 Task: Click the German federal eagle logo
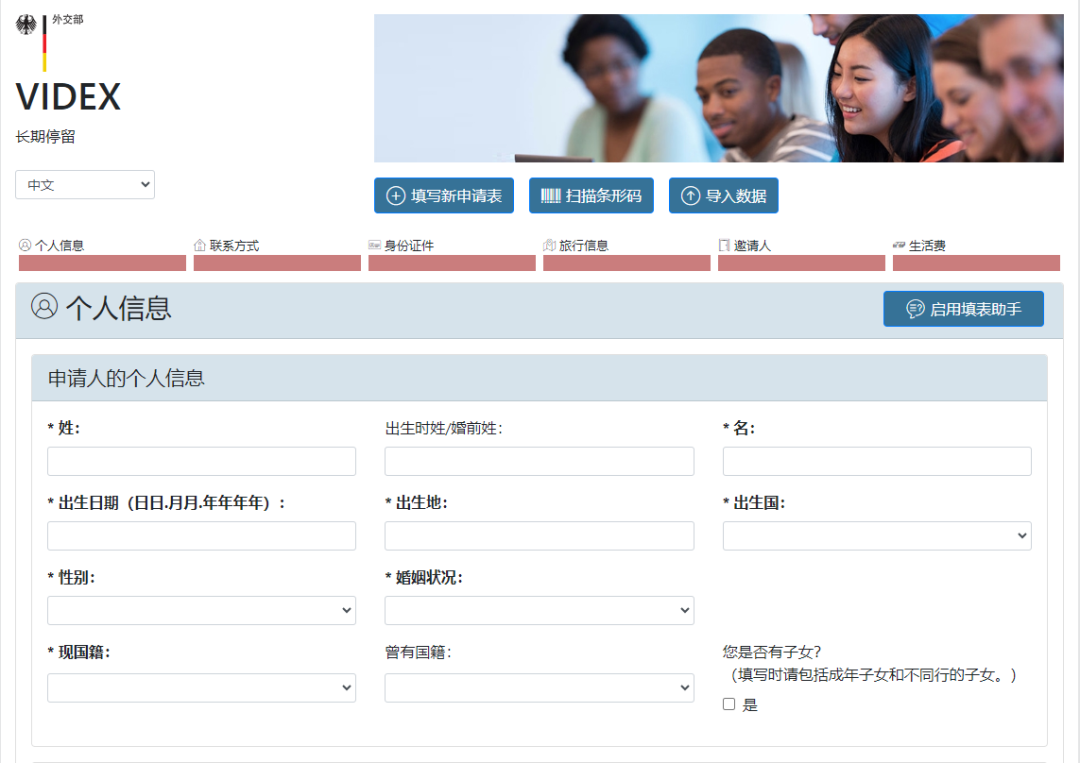(x=26, y=25)
